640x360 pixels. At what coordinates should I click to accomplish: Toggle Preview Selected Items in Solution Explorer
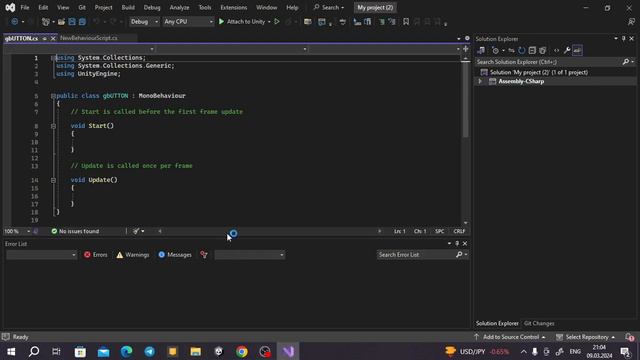(577, 50)
